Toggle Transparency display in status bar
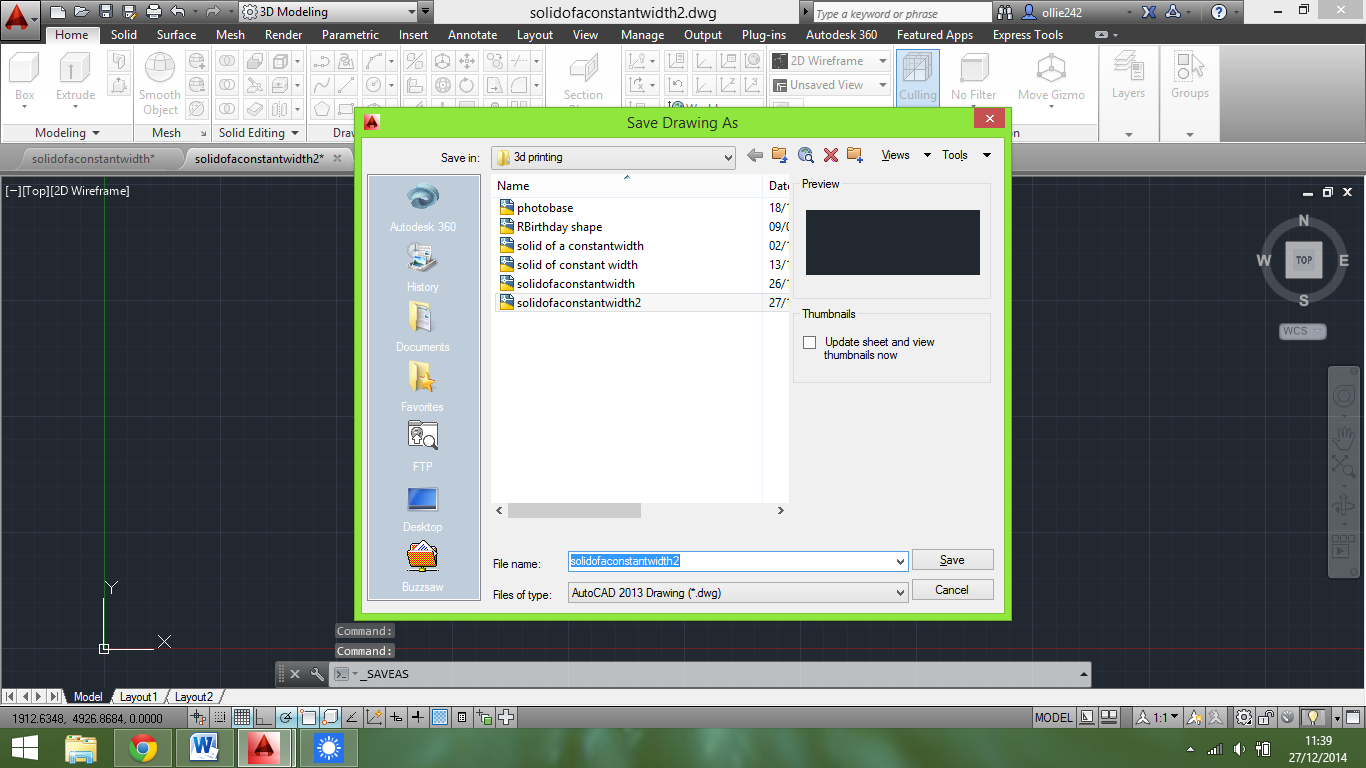 tap(440, 717)
